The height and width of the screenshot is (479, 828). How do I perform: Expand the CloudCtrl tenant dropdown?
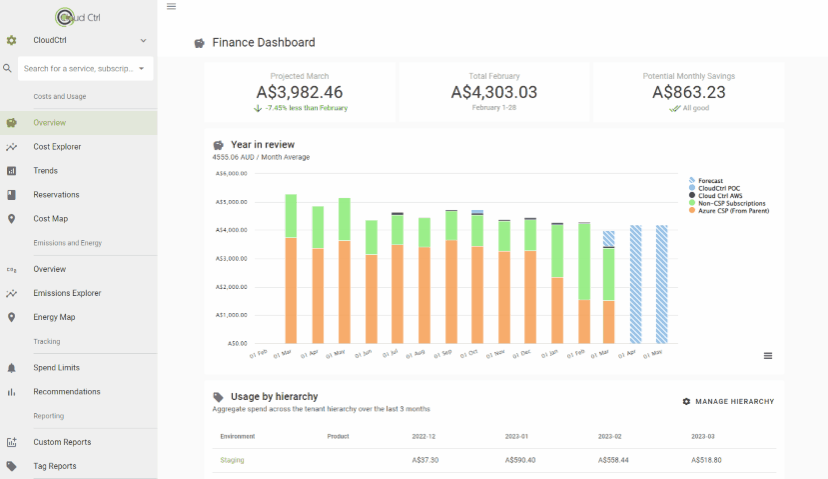143,41
